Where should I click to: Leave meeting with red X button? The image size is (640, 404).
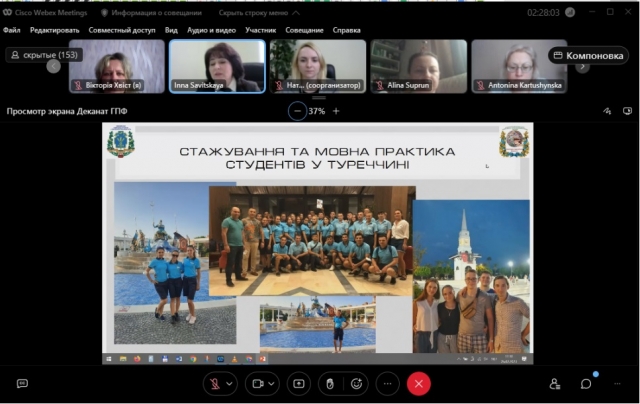point(418,384)
